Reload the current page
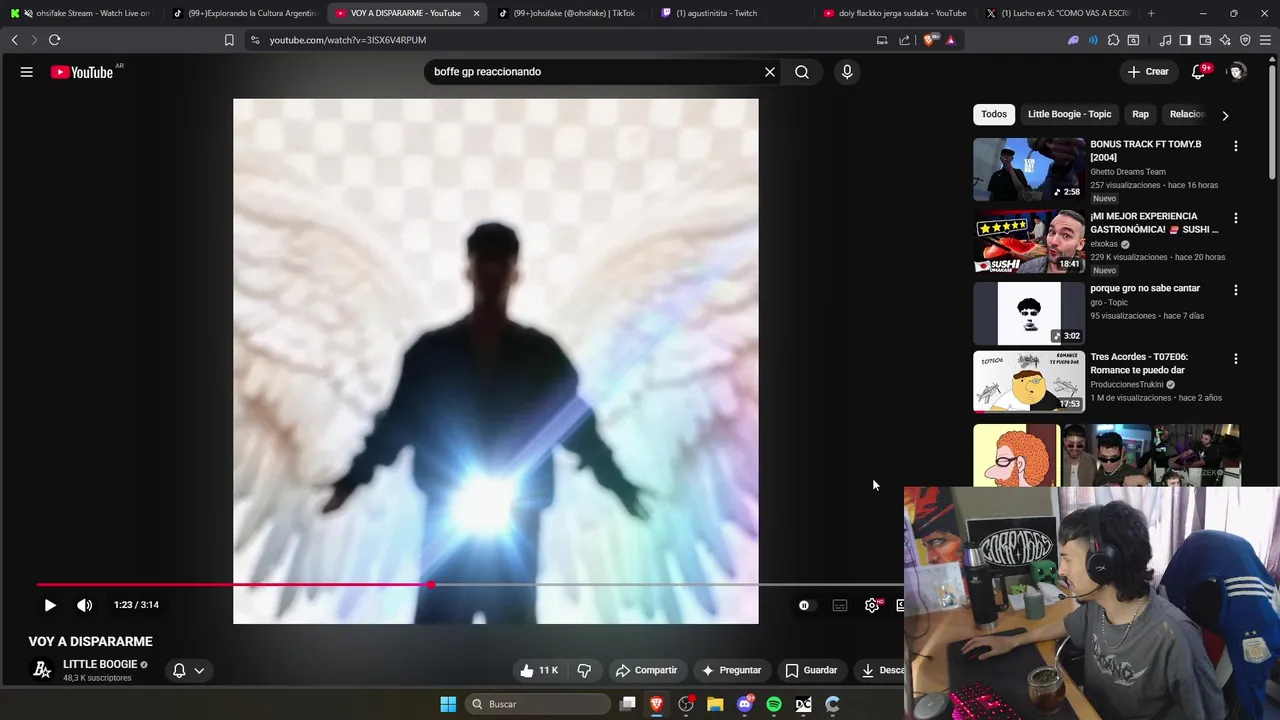1280x720 pixels. coord(54,40)
